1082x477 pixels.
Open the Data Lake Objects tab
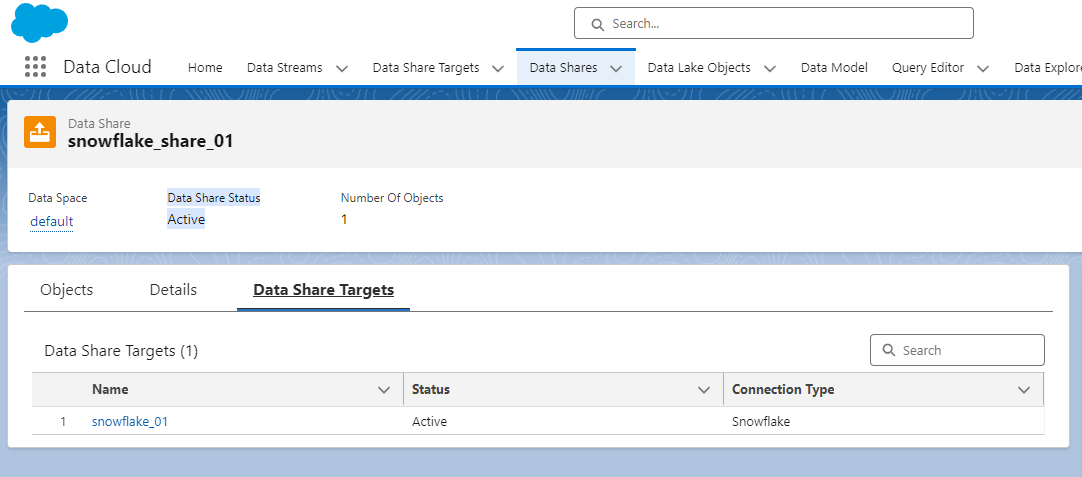tap(699, 68)
